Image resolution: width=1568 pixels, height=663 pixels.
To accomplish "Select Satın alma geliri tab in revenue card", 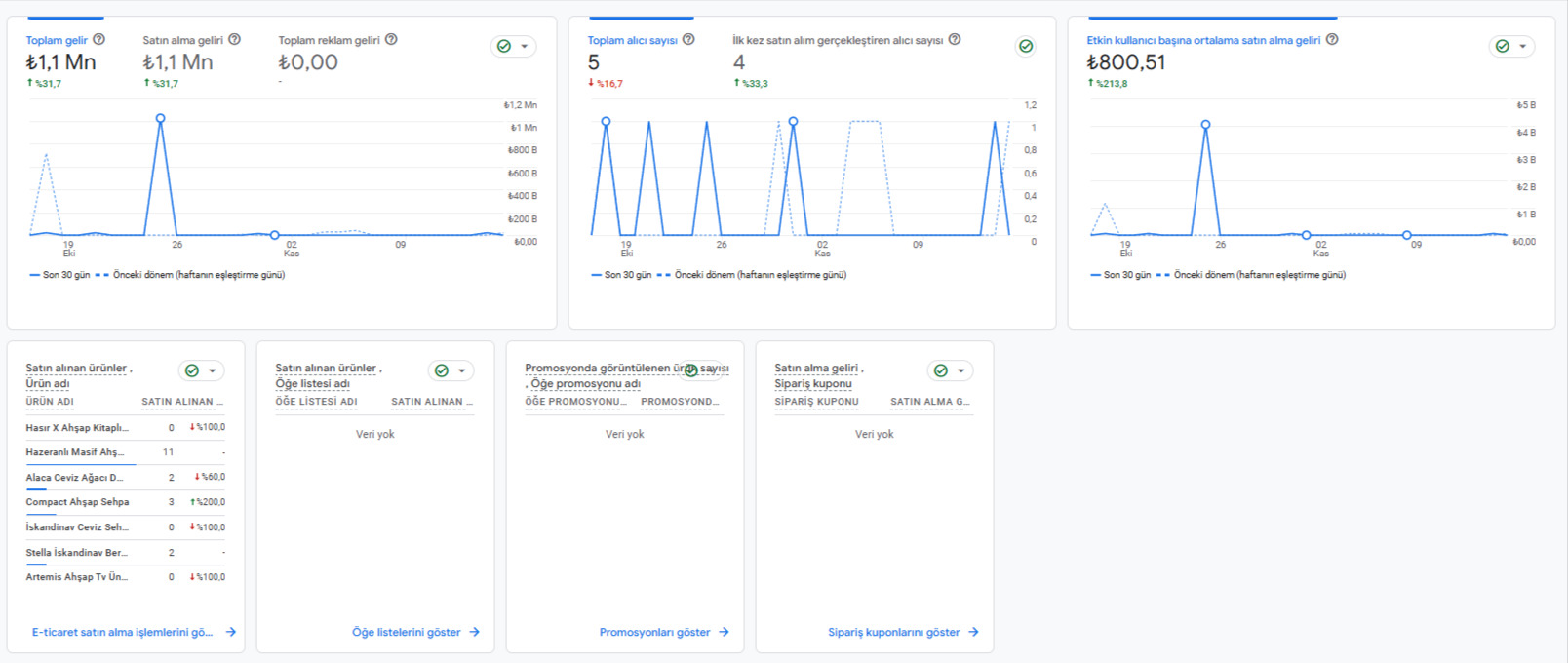I will tap(183, 40).
